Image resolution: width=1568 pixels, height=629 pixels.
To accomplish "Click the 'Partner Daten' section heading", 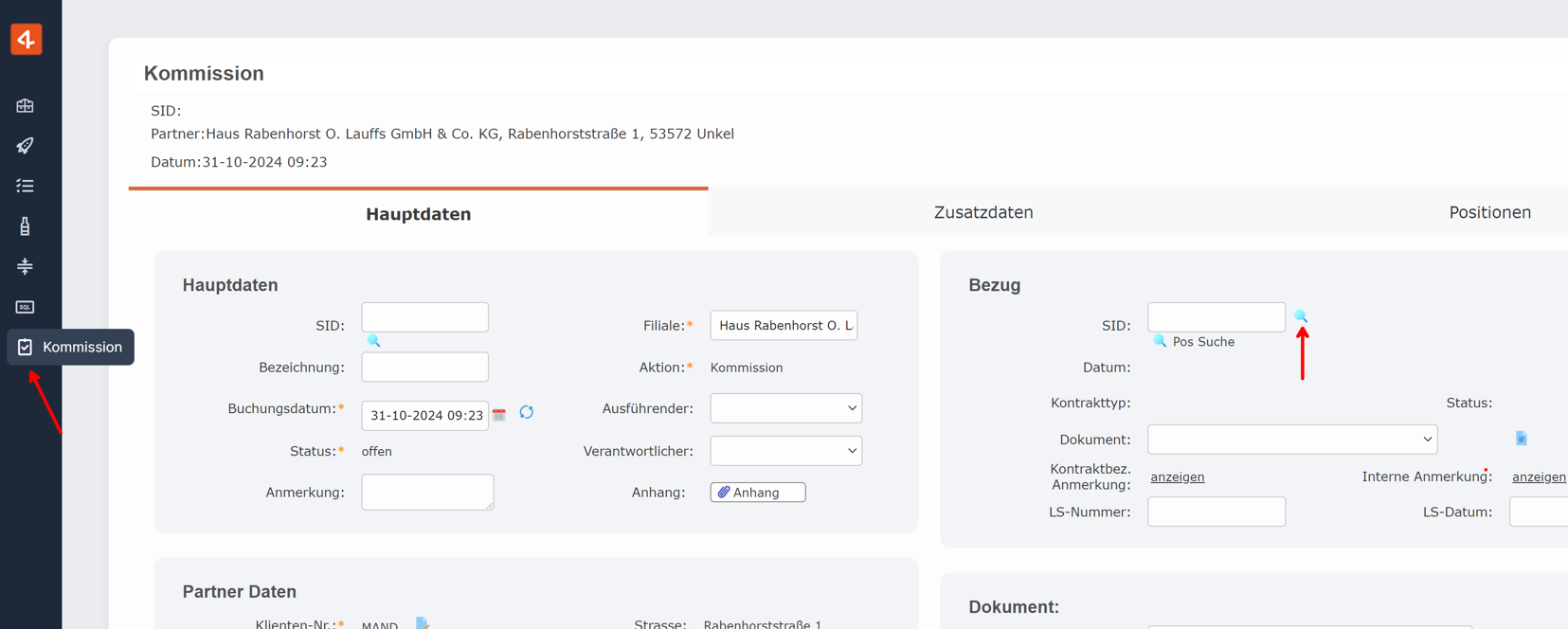I will coord(240,591).
